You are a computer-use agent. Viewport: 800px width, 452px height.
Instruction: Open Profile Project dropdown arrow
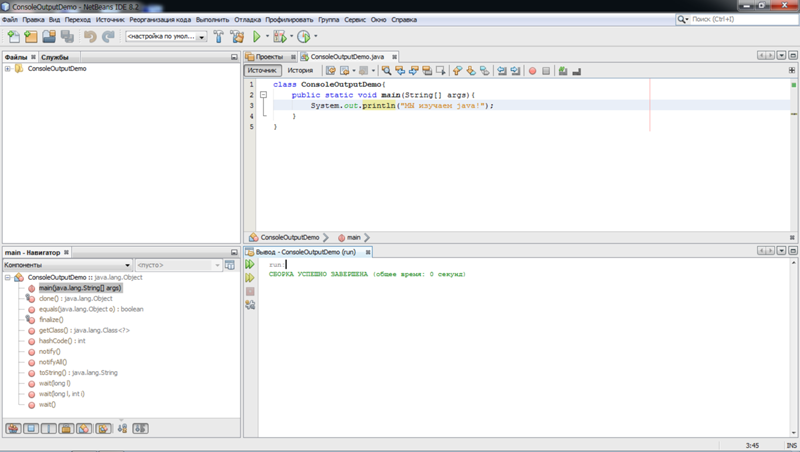pyautogui.click(x=315, y=37)
